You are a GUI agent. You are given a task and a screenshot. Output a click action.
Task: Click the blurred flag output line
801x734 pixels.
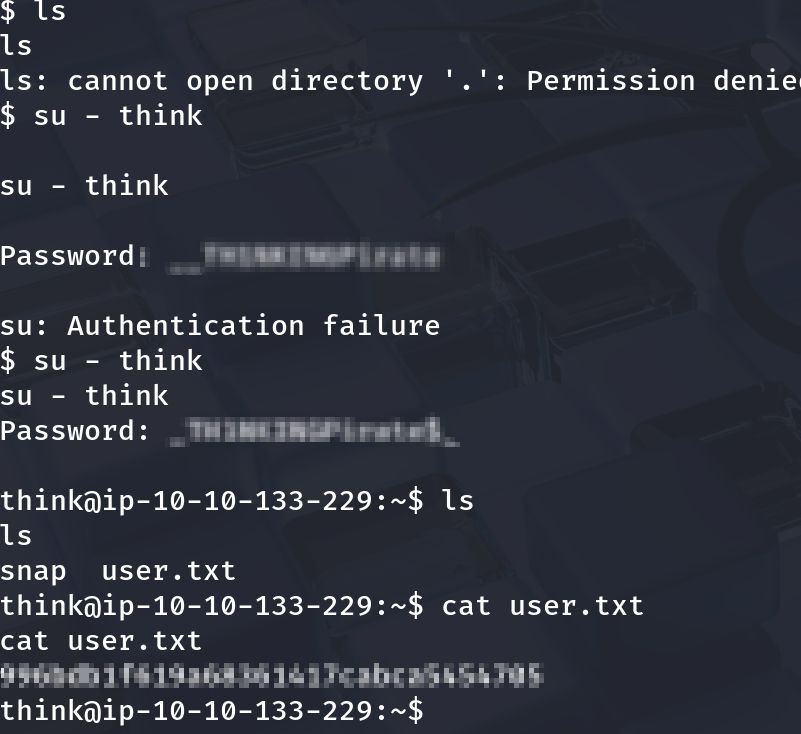pos(272,676)
